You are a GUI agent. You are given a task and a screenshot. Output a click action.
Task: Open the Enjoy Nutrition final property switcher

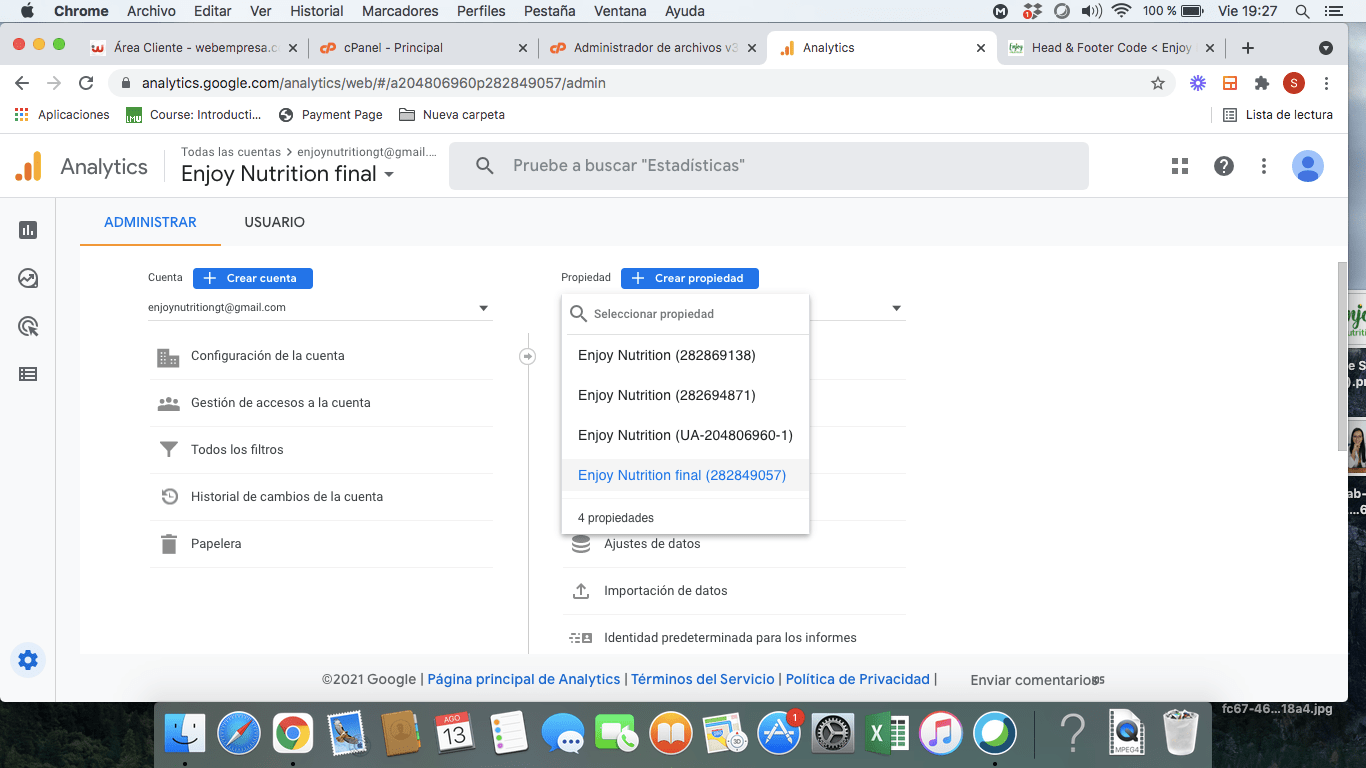pos(288,174)
